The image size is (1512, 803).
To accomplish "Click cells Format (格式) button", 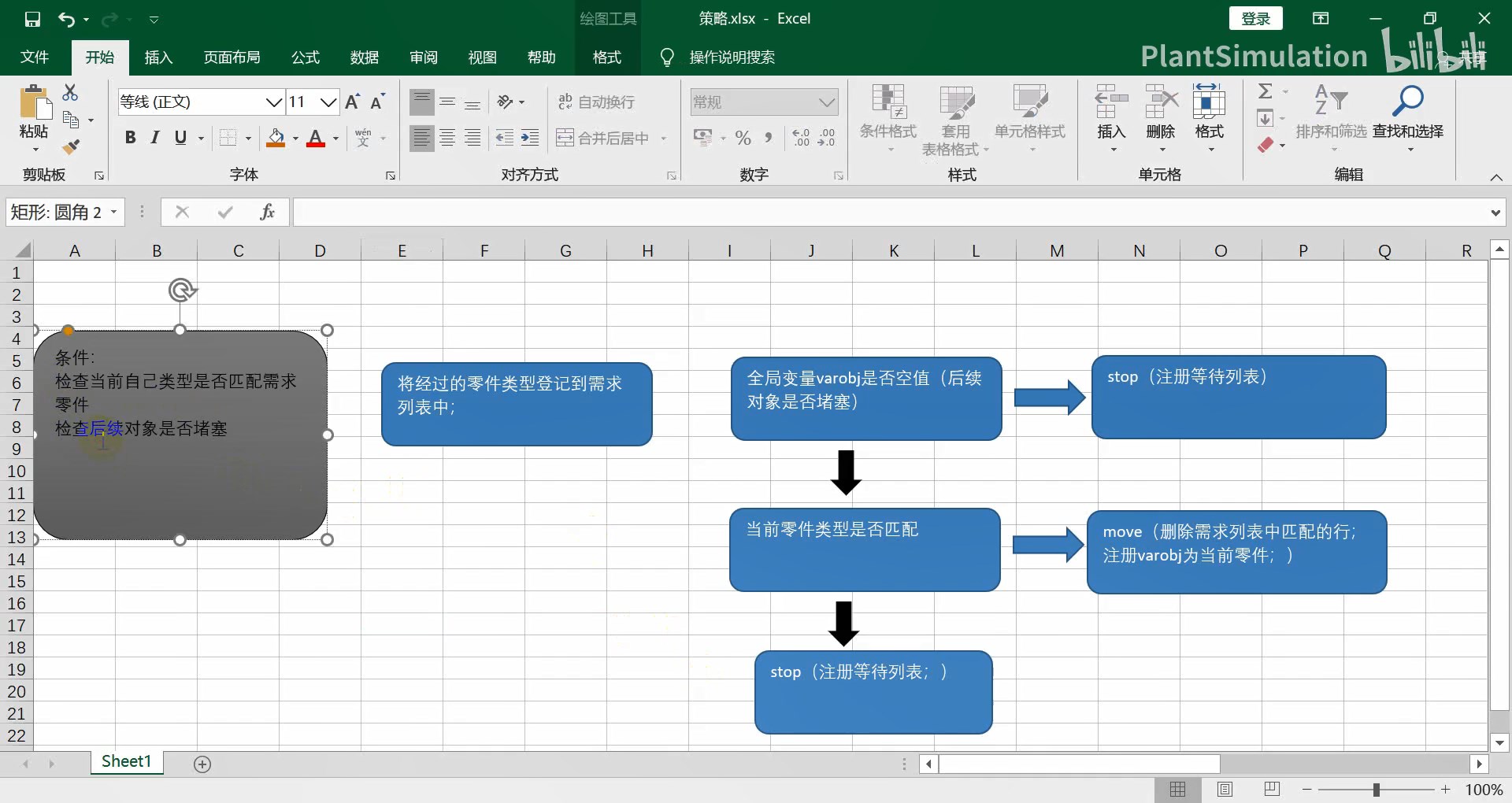I will tap(1209, 118).
